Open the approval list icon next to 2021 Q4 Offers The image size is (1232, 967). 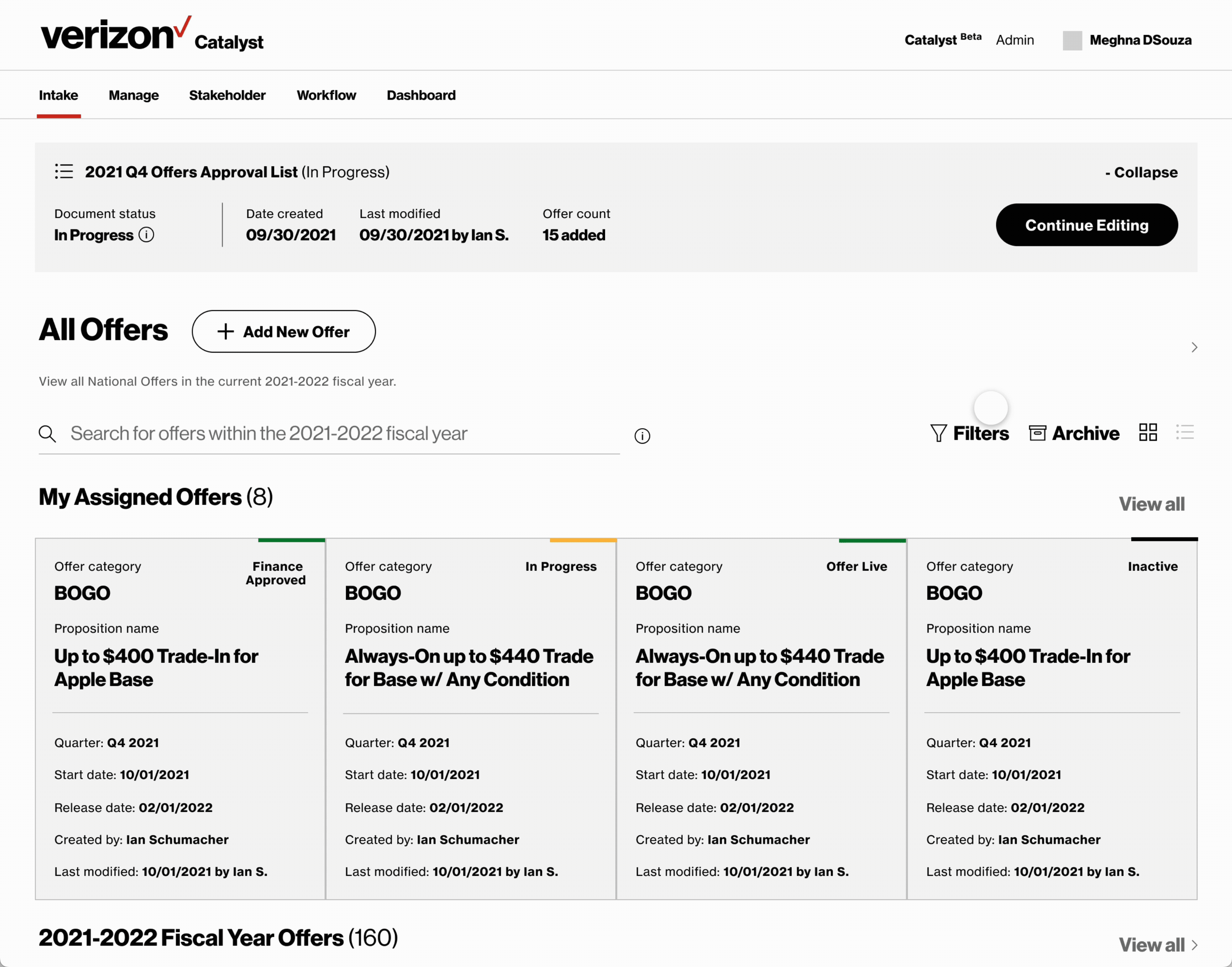(x=65, y=172)
